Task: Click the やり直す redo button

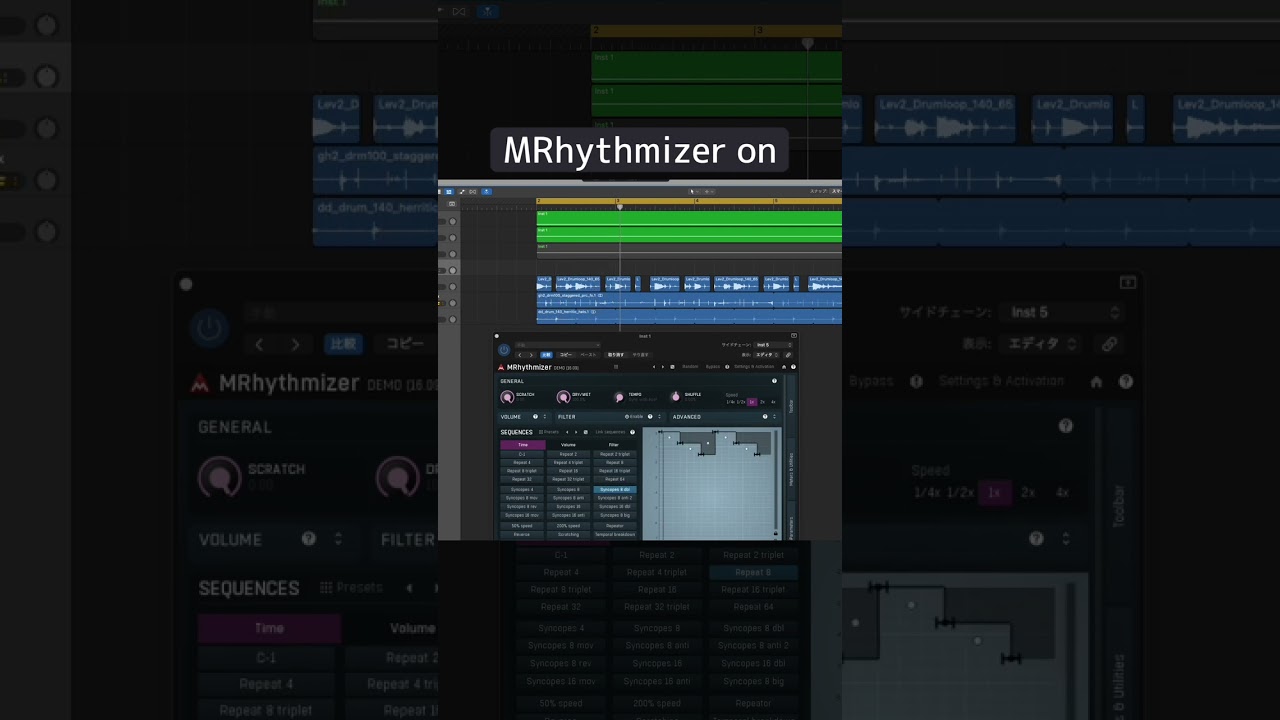Action: (641, 355)
